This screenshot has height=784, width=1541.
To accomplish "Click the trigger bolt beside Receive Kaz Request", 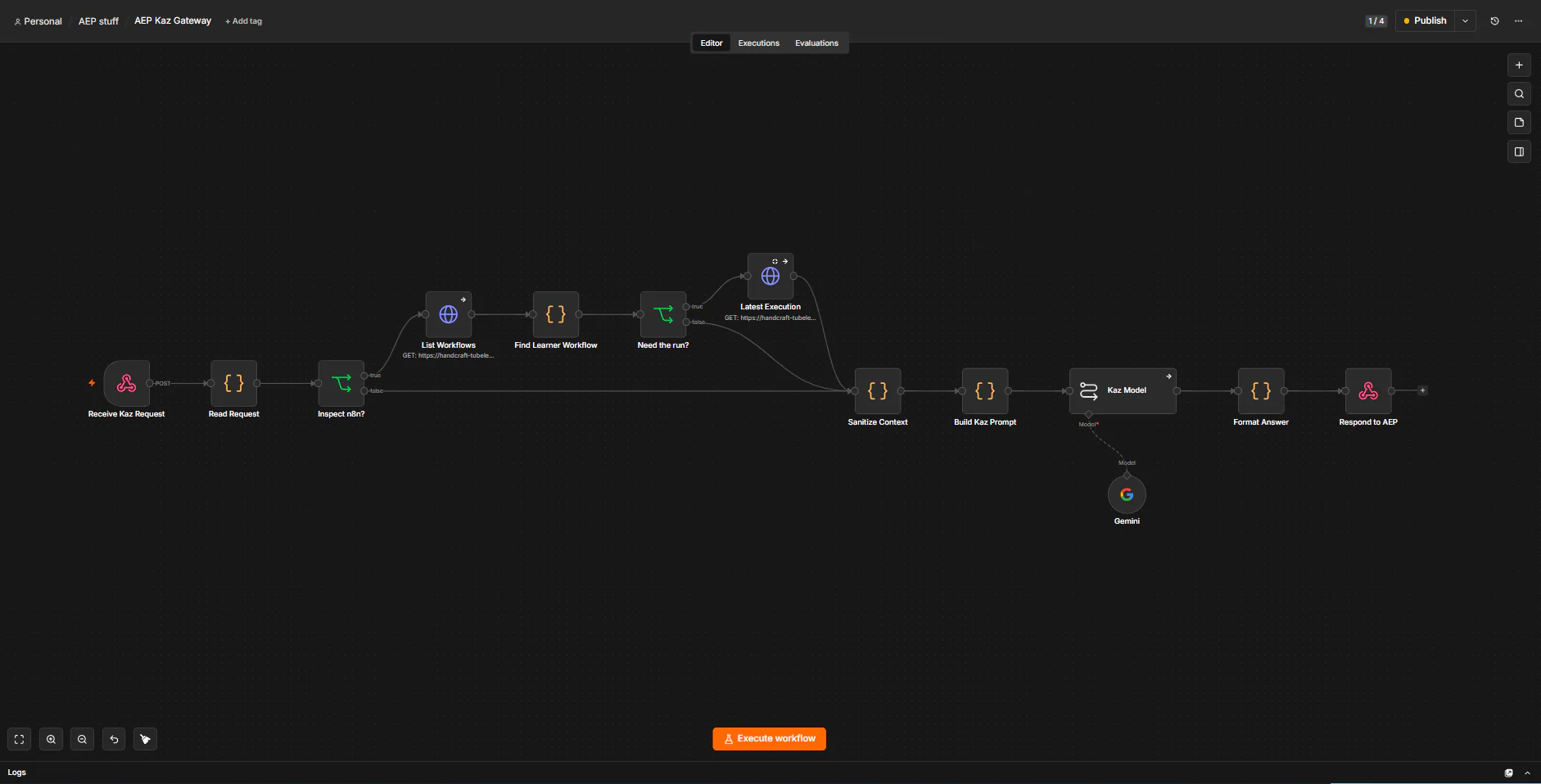I will pos(92,383).
